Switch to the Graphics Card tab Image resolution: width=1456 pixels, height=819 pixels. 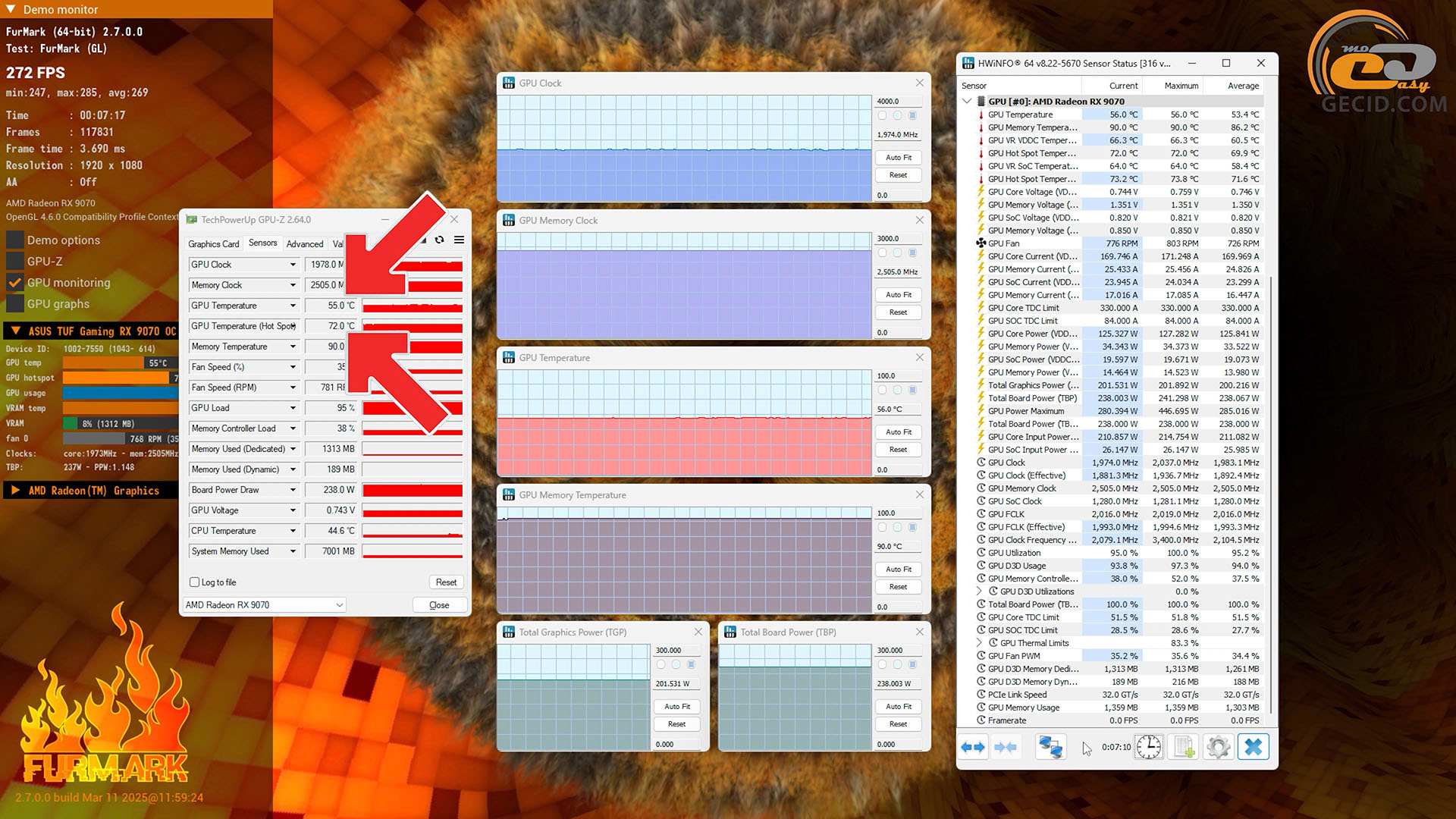pyautogui.click(x=214, y=244)
